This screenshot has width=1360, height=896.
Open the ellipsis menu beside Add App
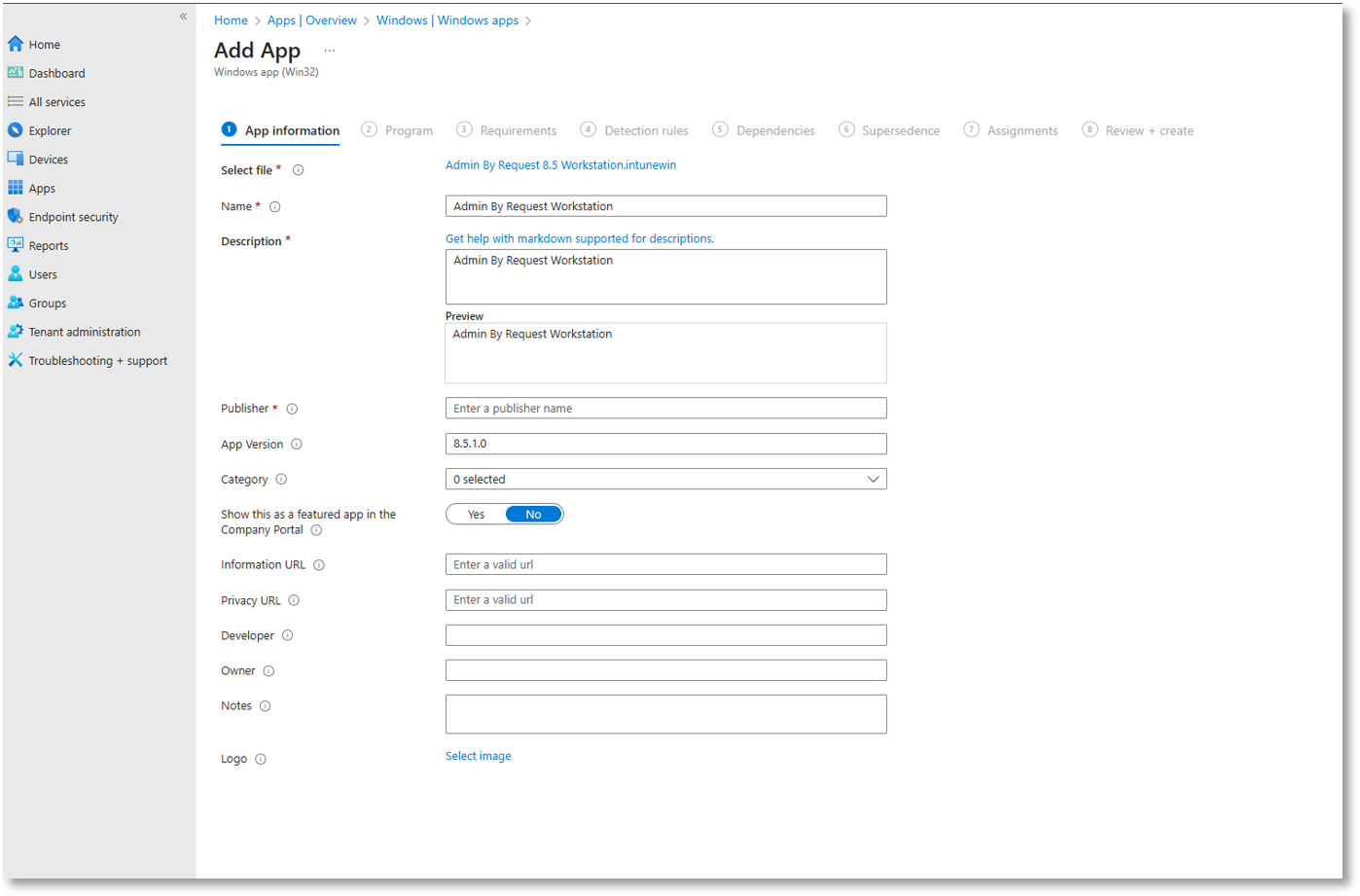330,51
